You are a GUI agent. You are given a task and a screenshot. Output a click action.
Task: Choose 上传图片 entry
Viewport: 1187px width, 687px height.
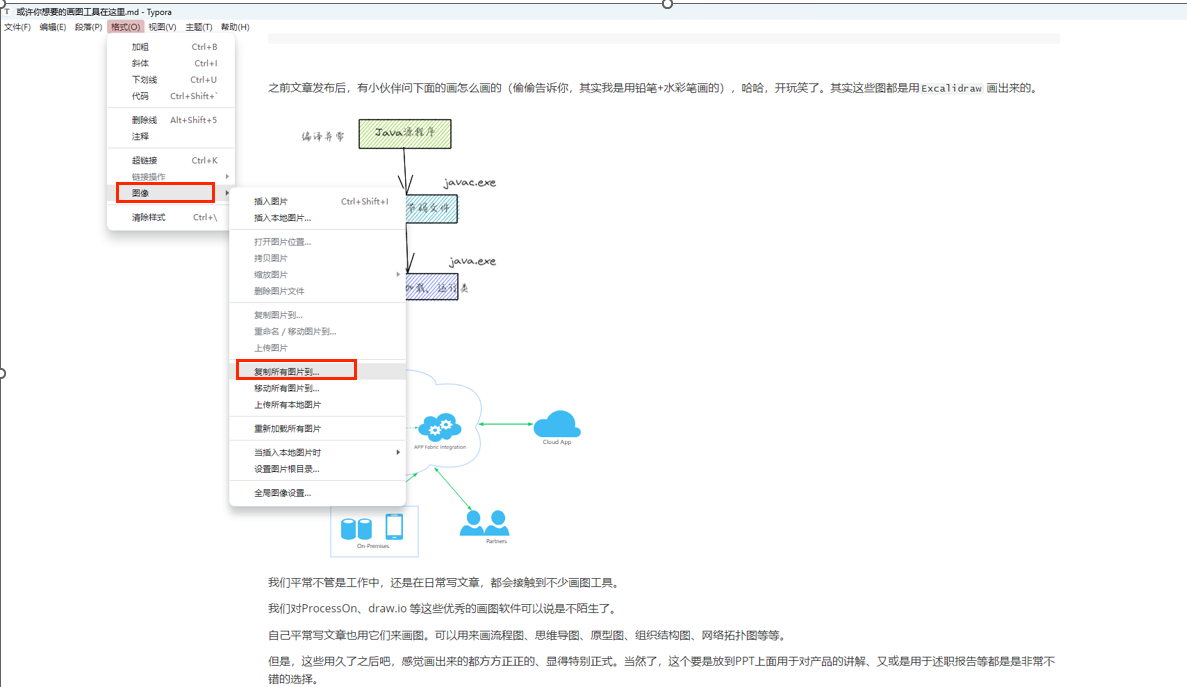(x=318, y=348)
